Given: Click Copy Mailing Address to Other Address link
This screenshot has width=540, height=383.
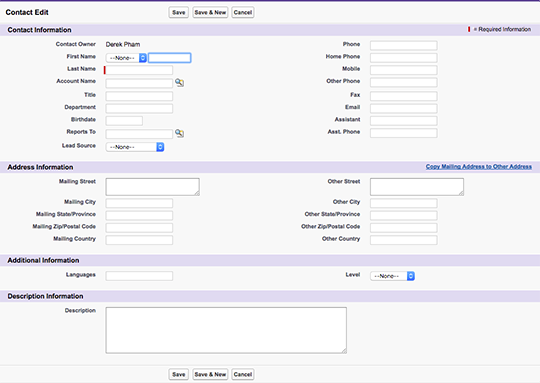Looking at the screenshot, I should [x=479, y=167].
